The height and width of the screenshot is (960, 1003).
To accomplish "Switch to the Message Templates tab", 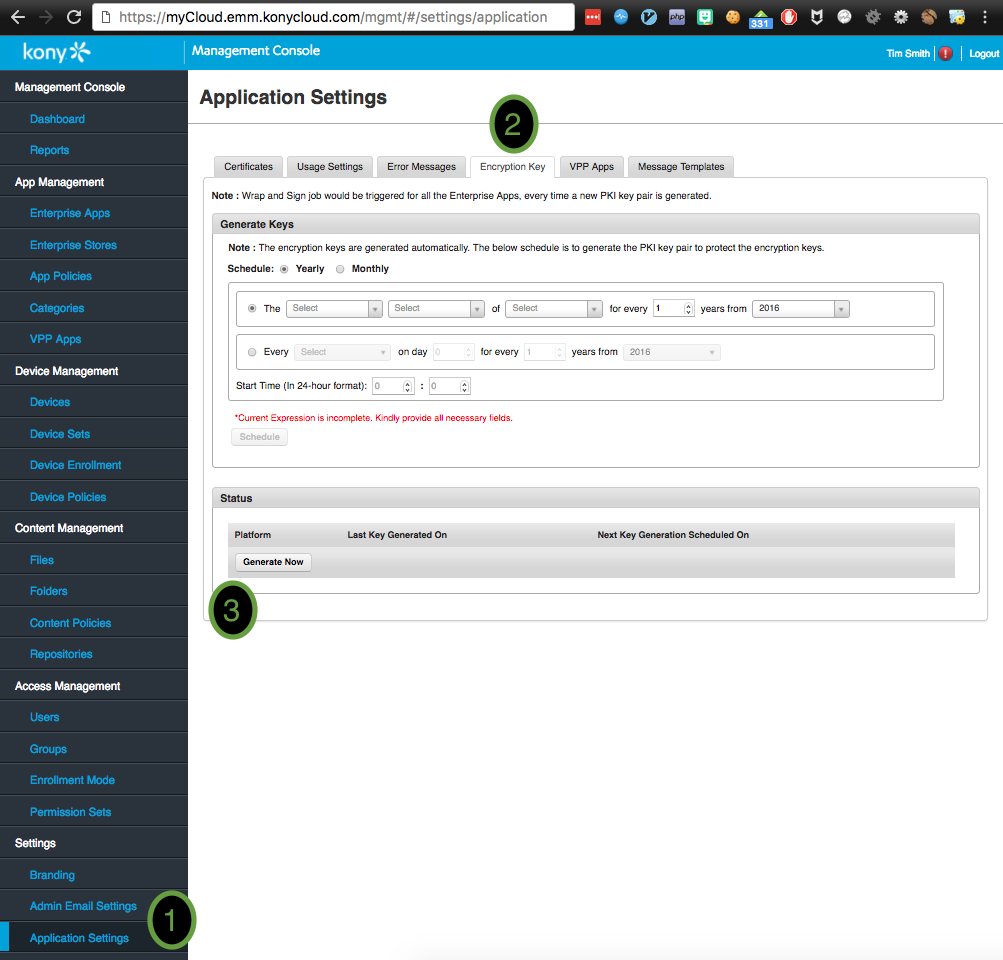I will [x=681, y=167].
